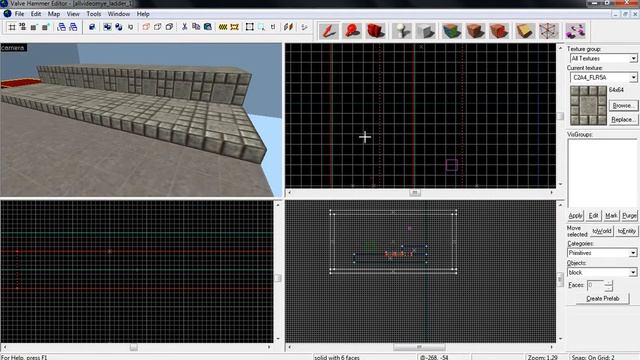Viewport: 640px width, 360px height.
Task: Toggle auto-selection mode
Action: [261, 27]
